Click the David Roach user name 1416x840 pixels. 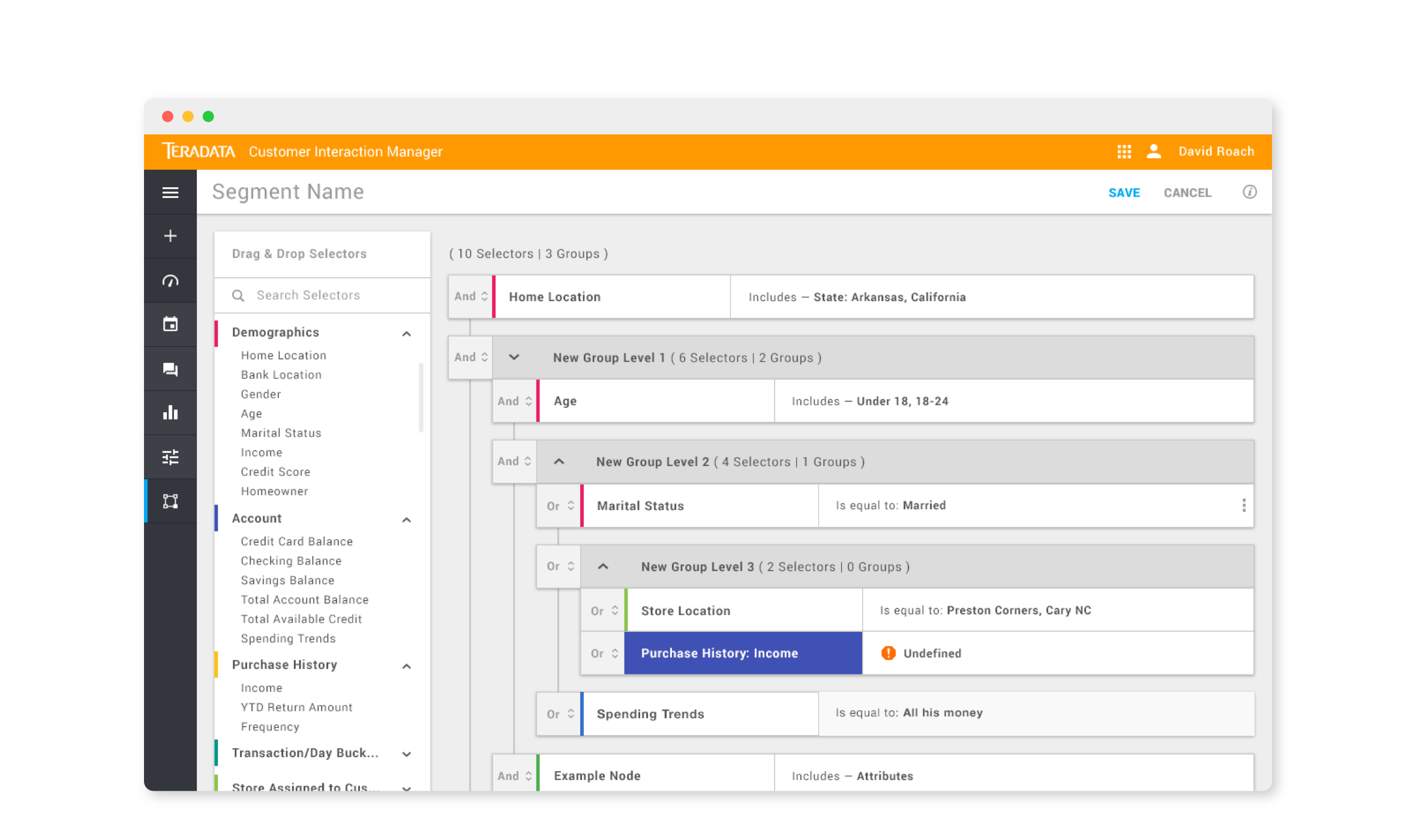(x=1216, y=151)
